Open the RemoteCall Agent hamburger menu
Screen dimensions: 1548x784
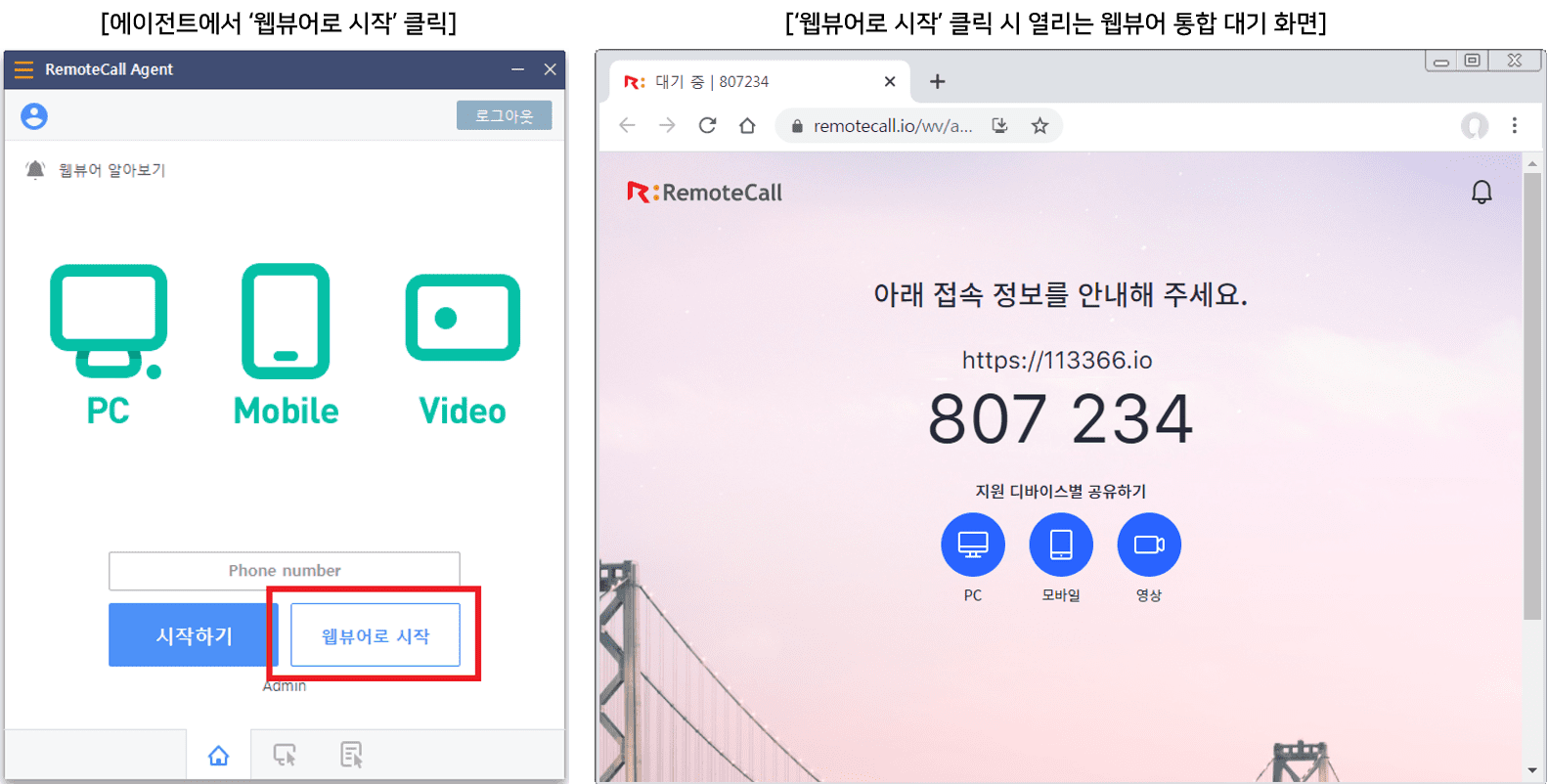23,69
